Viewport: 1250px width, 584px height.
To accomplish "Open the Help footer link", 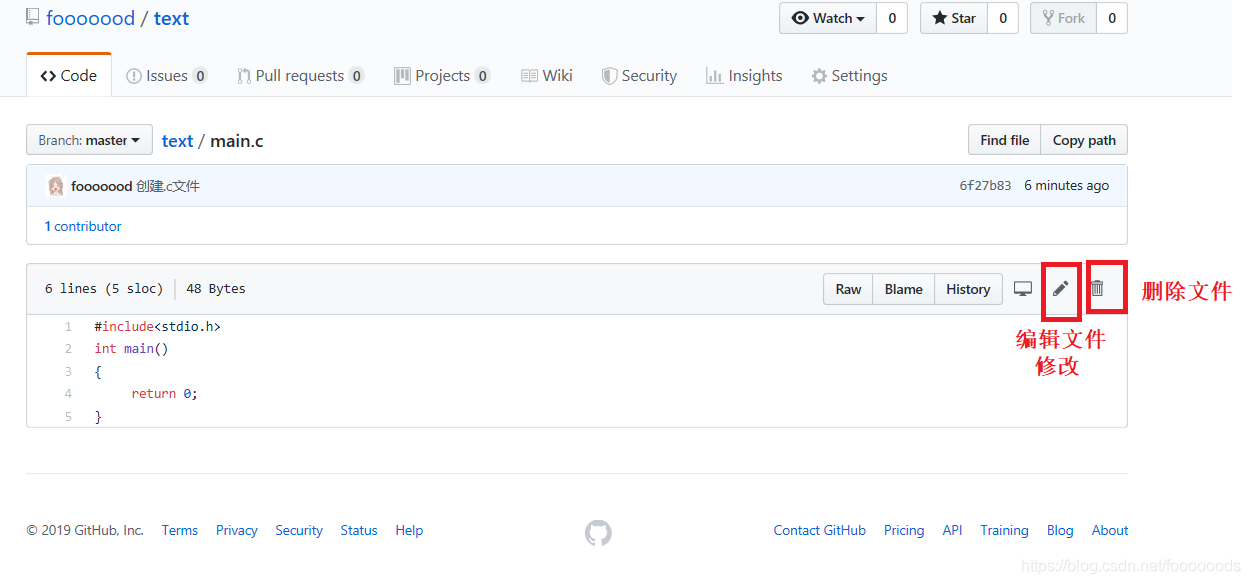I will click(409, 531).
